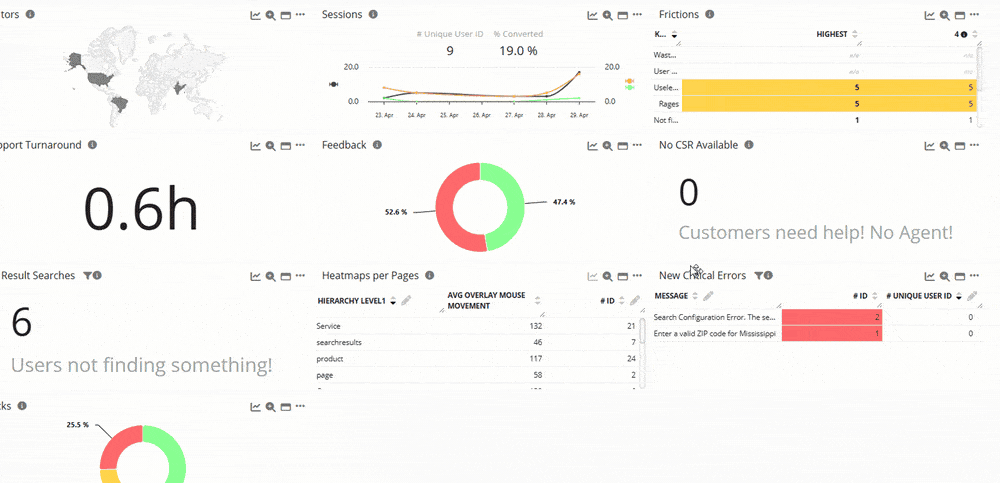Sort errors by # UNIQUE USER ID arrow
Viewport: 1000px width, 483px height.
pyautogui.click(x=959, y=296)
